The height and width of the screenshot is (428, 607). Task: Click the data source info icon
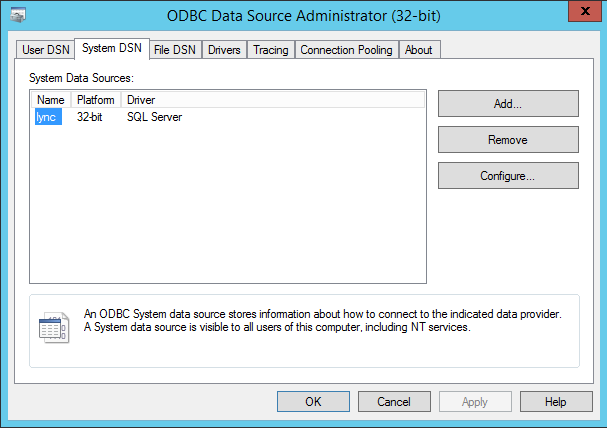(x=52, y=327)
